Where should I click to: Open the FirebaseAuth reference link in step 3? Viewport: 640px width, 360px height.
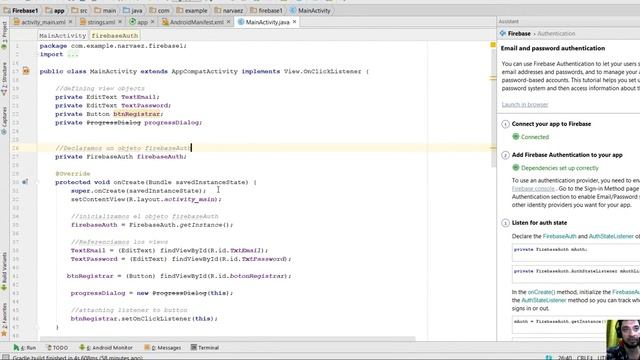pos(559,236)
